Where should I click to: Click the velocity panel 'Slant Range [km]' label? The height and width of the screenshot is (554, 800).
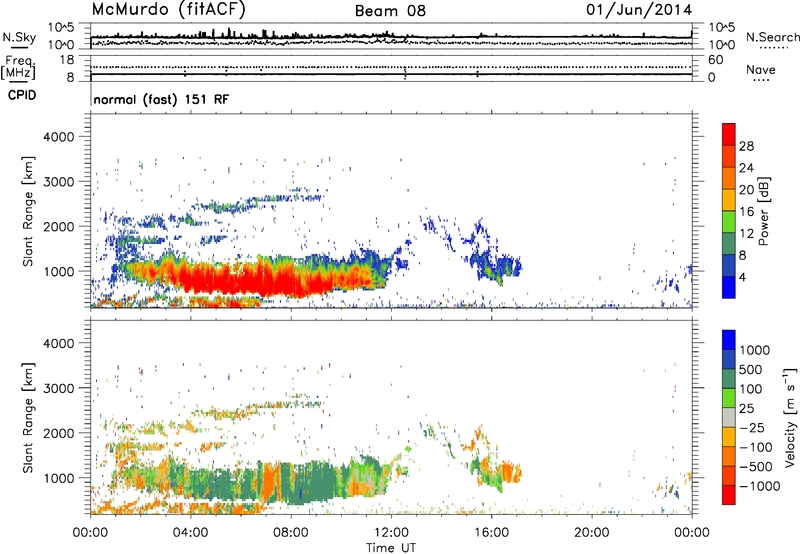point(28,417)
